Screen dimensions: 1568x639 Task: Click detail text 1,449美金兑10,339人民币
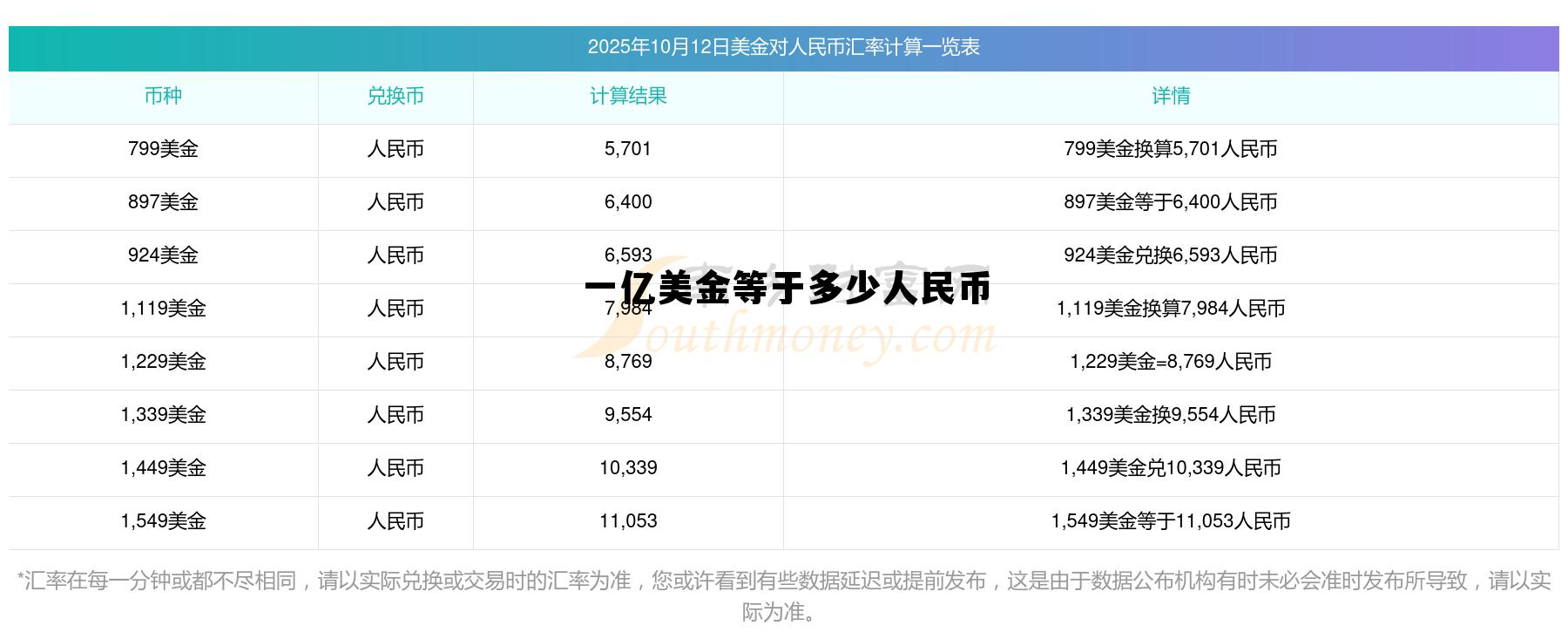(1171, 468)
